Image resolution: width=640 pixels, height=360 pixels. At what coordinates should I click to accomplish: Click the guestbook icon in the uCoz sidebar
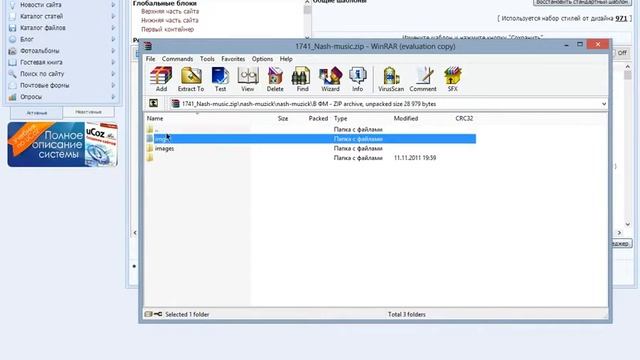point(13,62)
